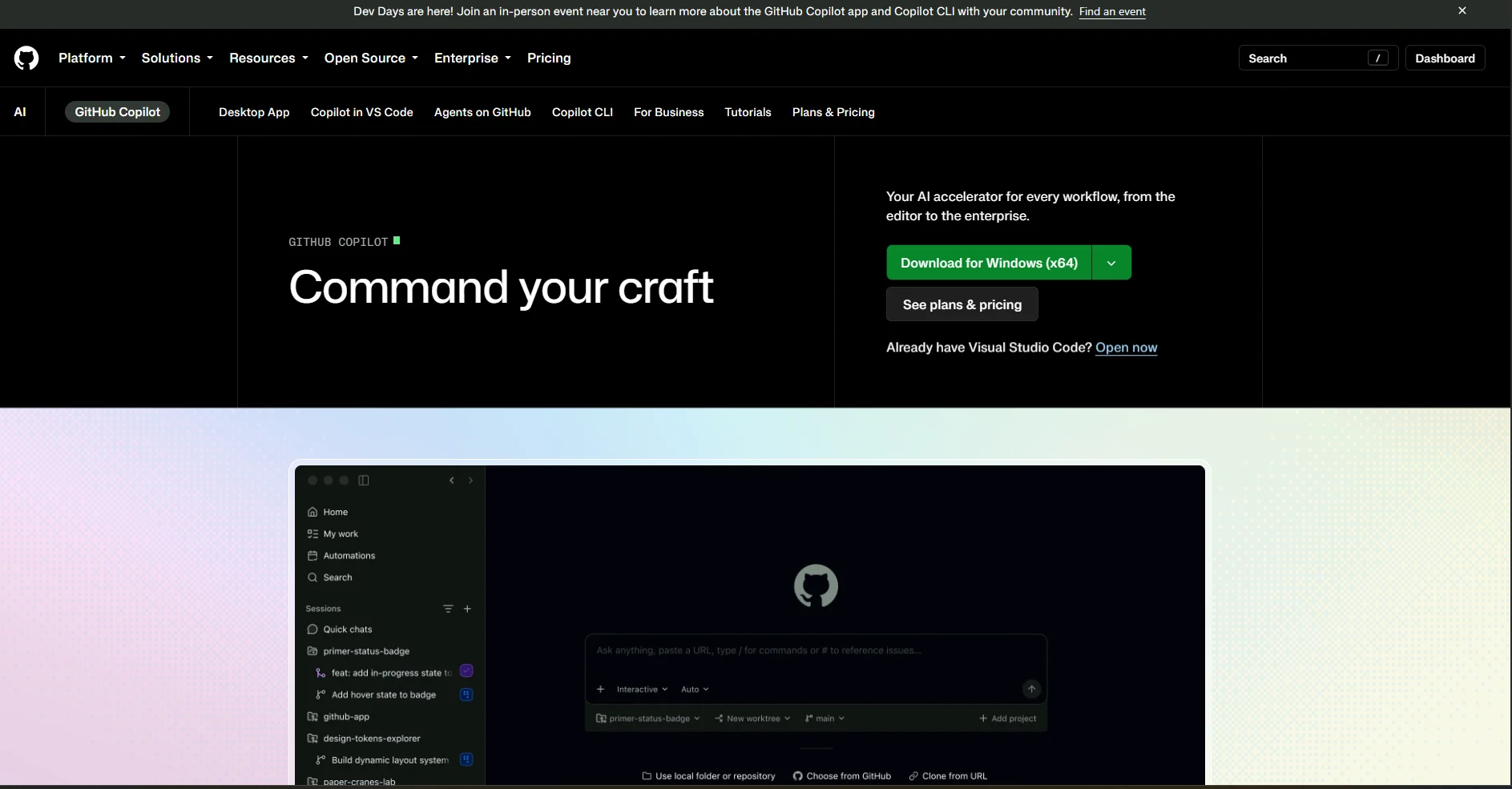Open the Desktop App tab
Image resolution: width=1512 pixels, height=789 pixels.
(x=254, y=112)
